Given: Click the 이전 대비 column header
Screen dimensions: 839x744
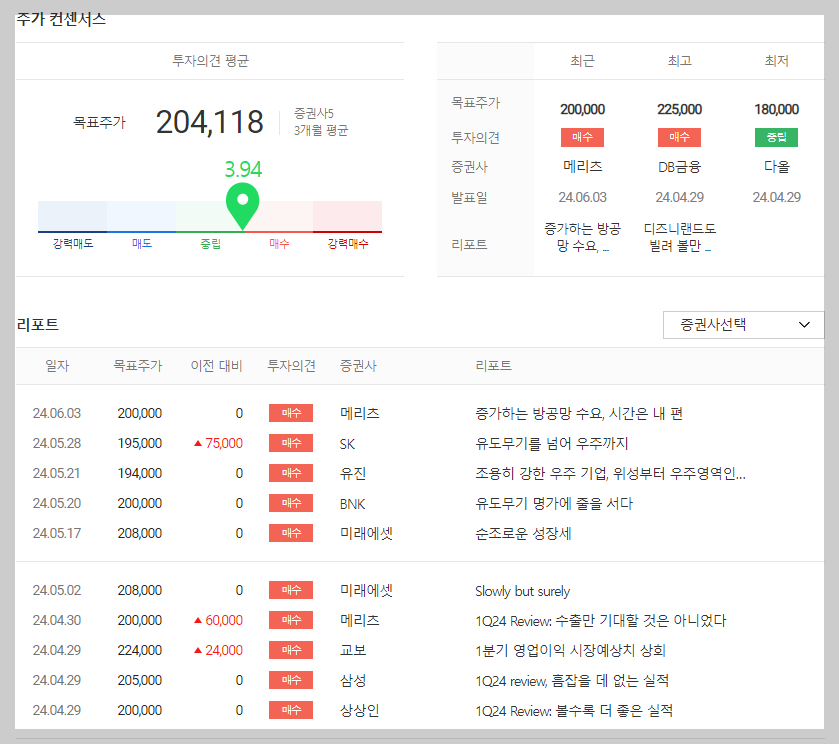Looking at the screenshot, I should pyautogui.click(x=216, y=366).
